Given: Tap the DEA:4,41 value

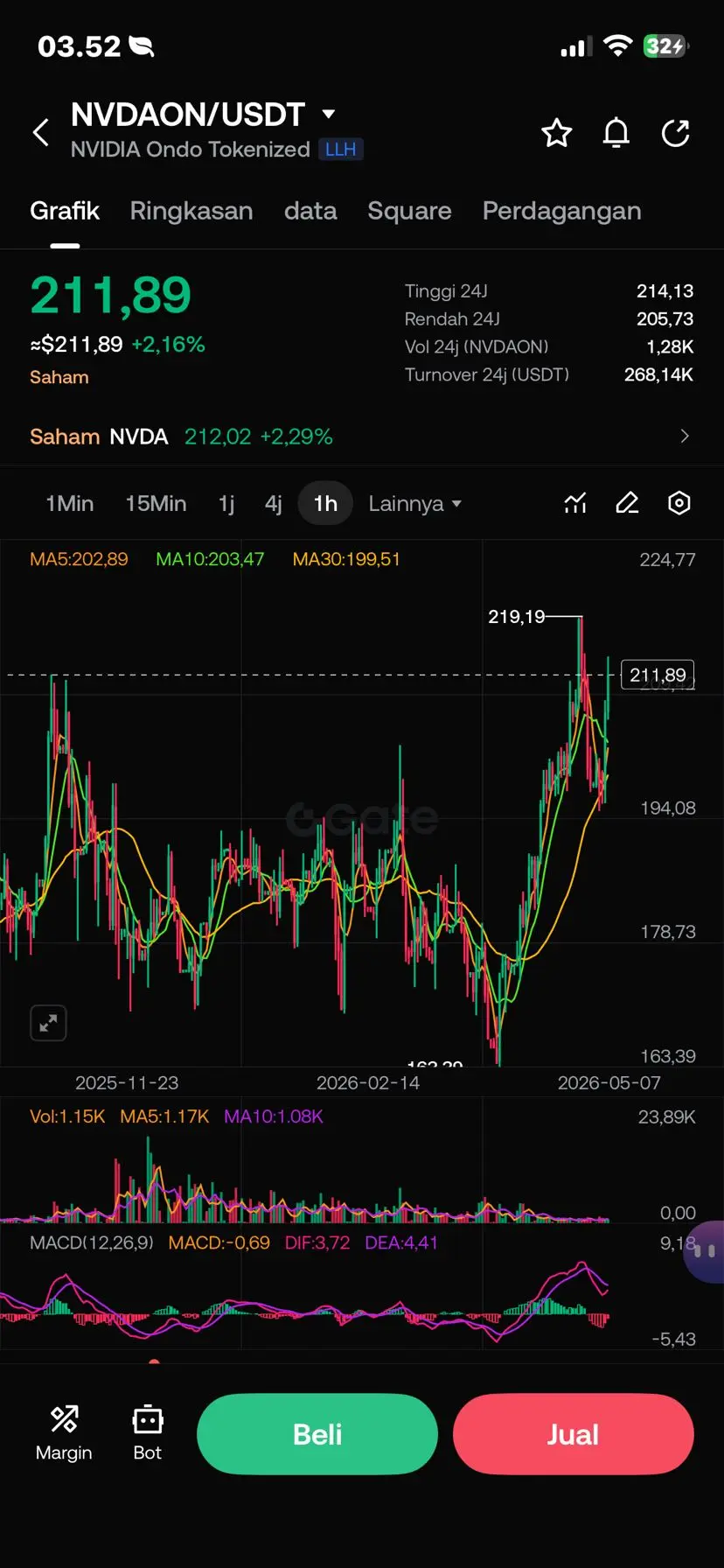Looking at the screenshot, I should [401, 1242].
